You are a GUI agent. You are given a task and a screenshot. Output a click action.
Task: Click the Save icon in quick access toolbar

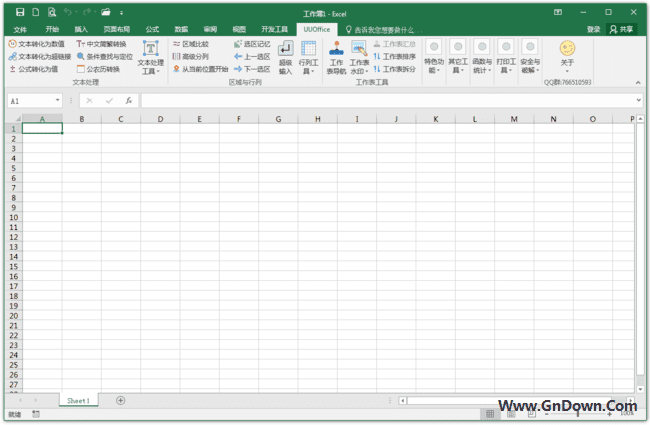(x=20, y=12)
